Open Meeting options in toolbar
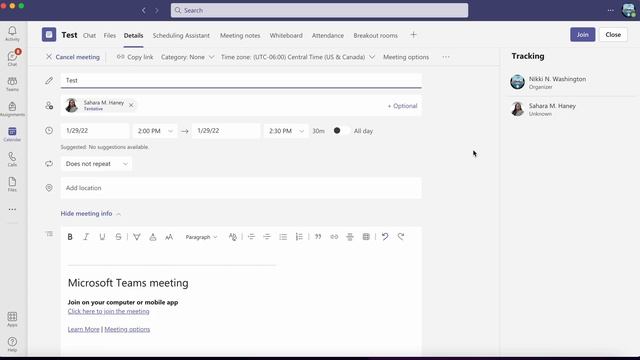The width and height of the screenshot is (640, 360). pos(406,57)
